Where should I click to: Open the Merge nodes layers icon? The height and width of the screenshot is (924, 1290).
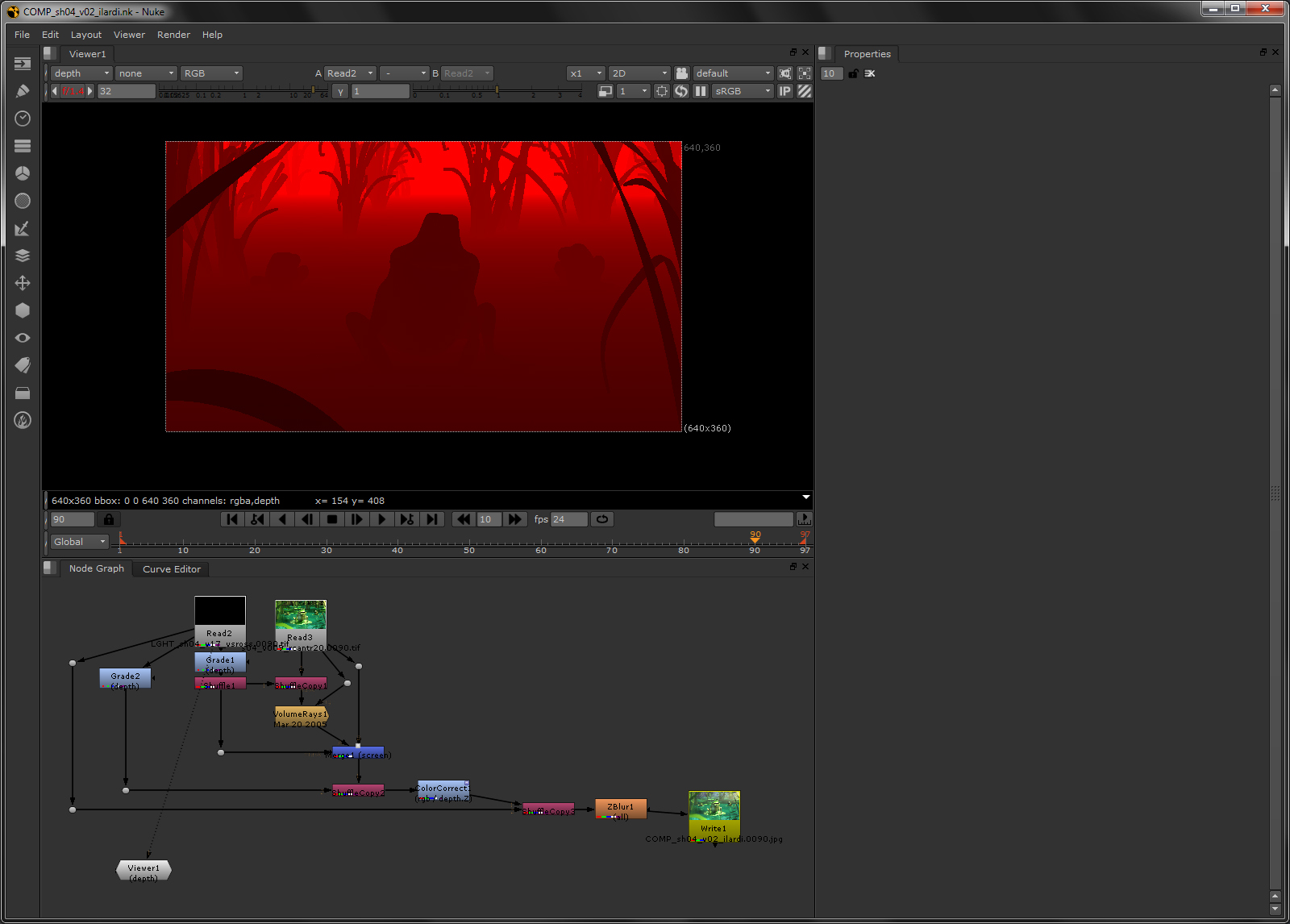[x=23, y=256]
